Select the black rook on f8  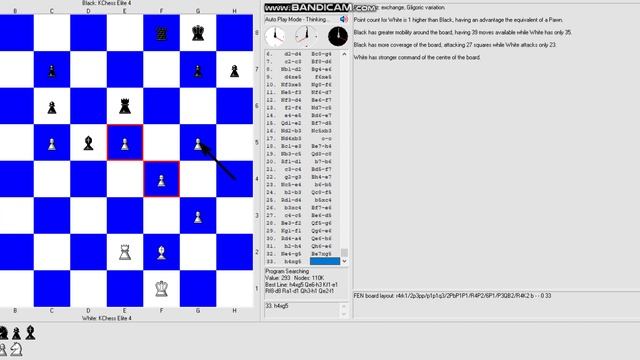click(162, 33)
